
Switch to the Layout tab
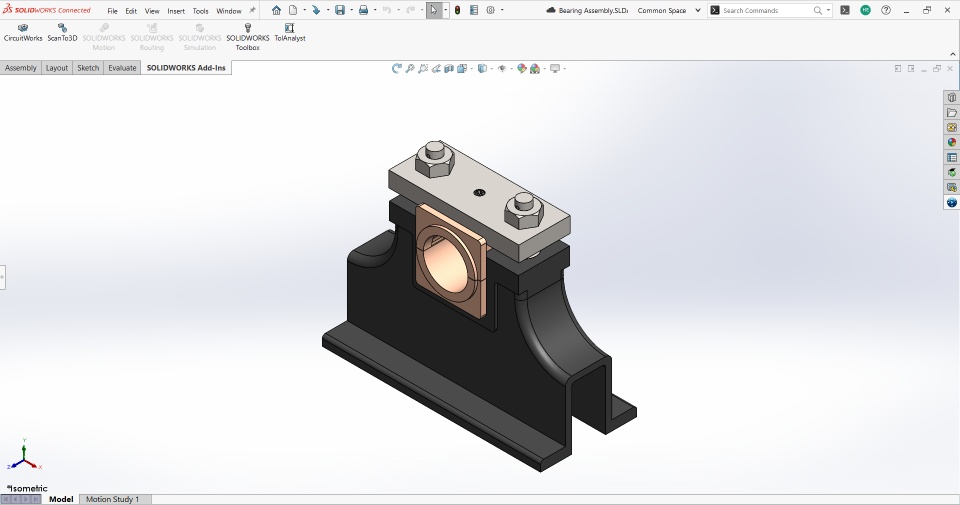pyautogui.click(x=57, y=68)
